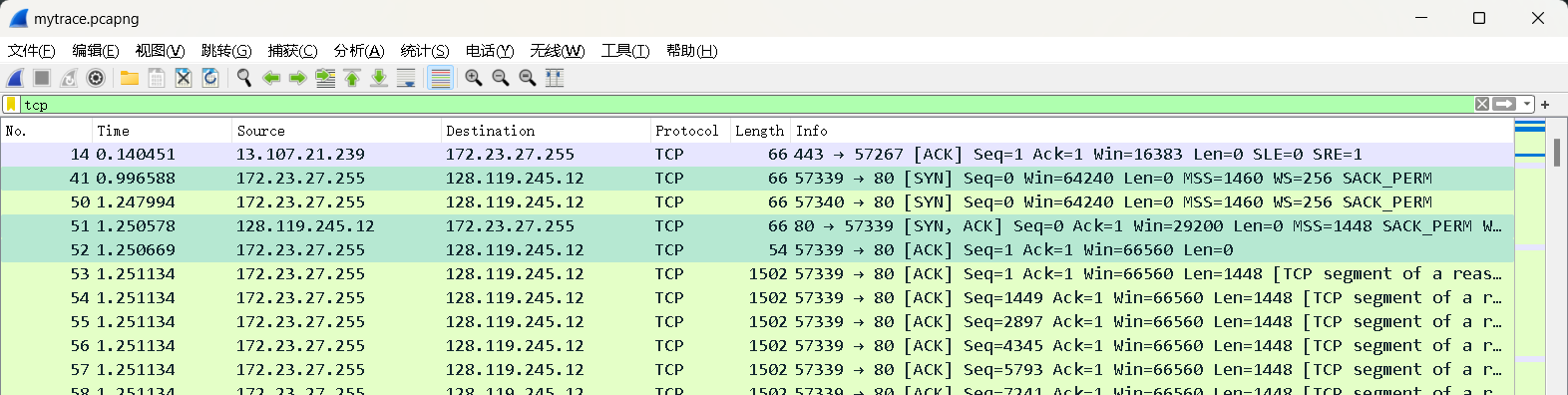Open the 视图(V) menu
Viewport: 1568px width, 395px height.
point(160,51)
